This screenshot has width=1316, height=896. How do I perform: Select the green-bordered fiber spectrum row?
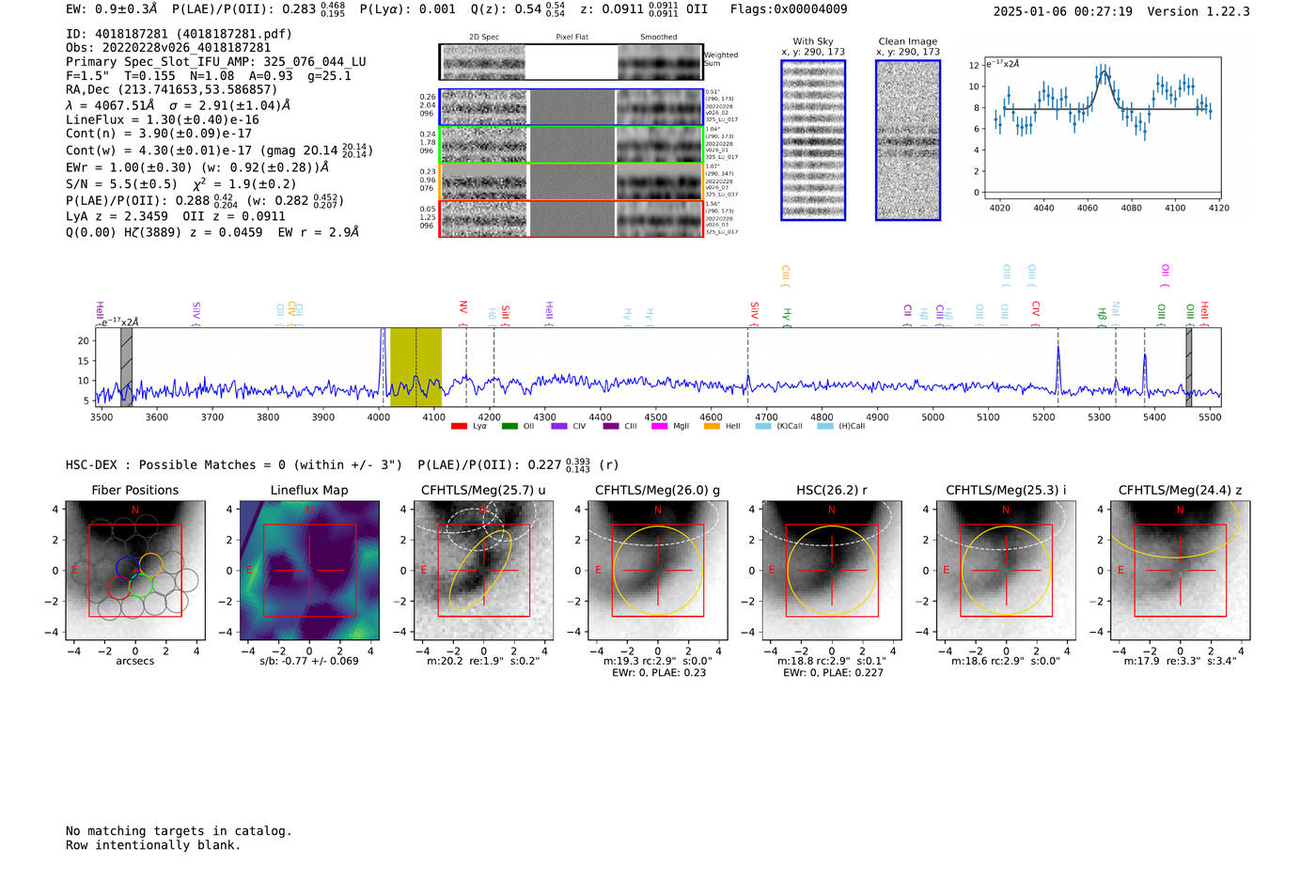click(x=572, y=145)
